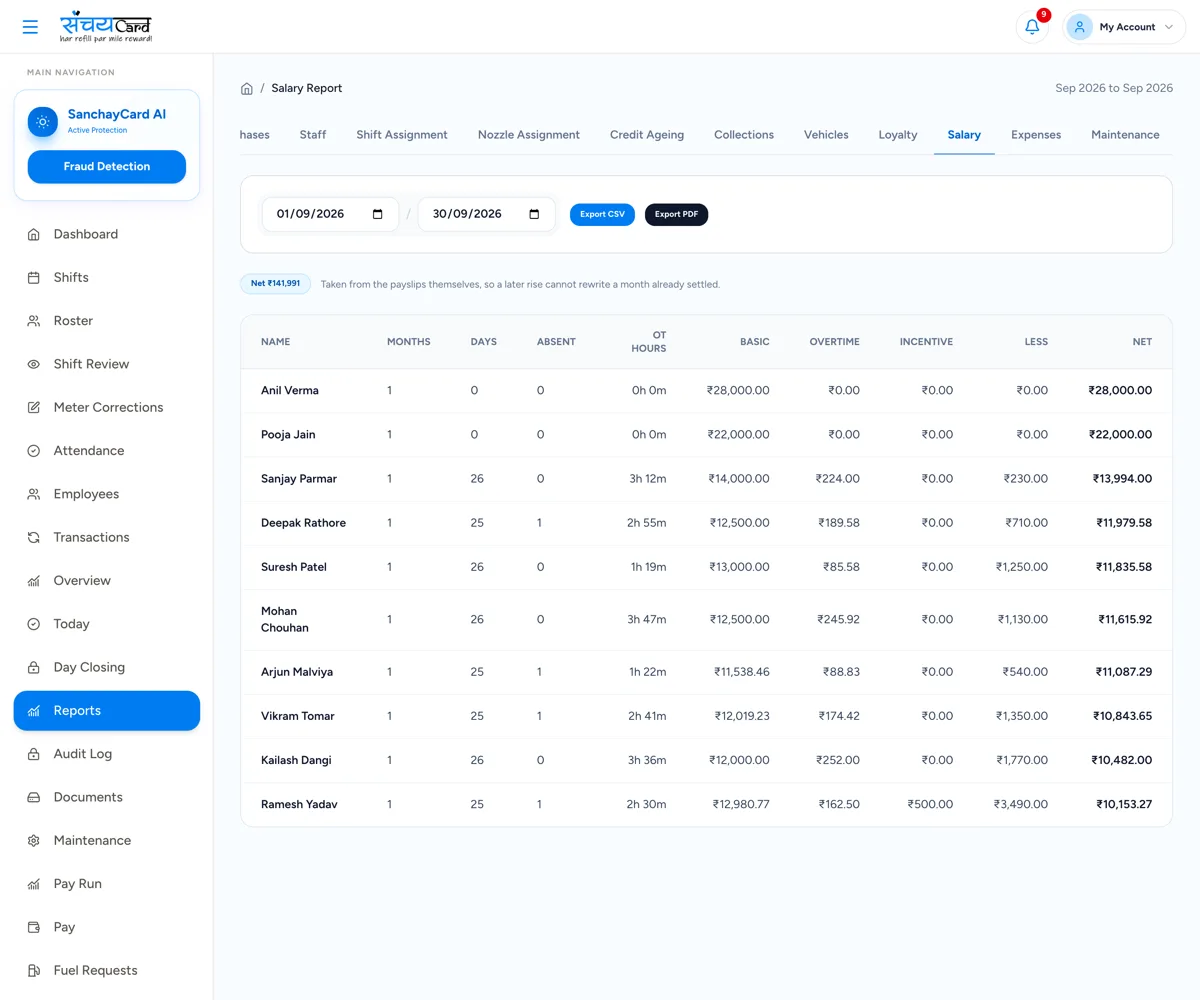Click the Day Closing lock icon
Image resolution: width=1200 pixels, height=1000 pixels.
[x=33, y=667]
